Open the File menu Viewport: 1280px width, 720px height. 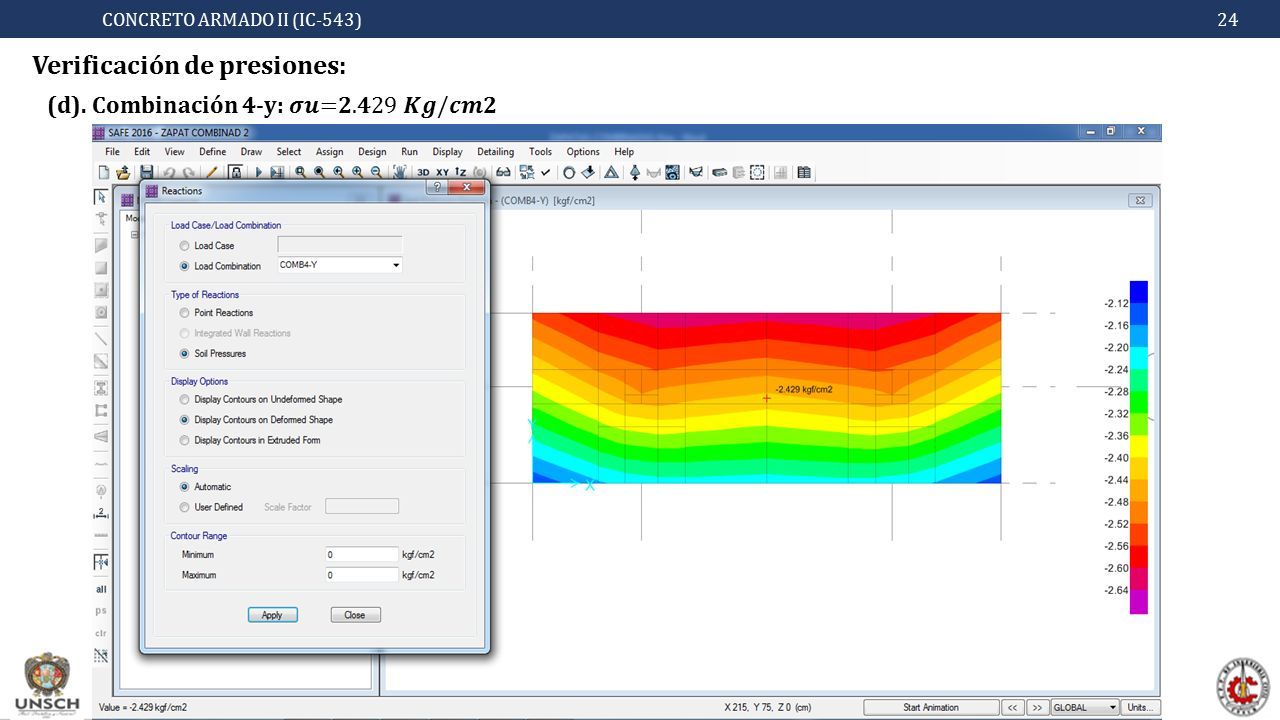pos(113,152)
